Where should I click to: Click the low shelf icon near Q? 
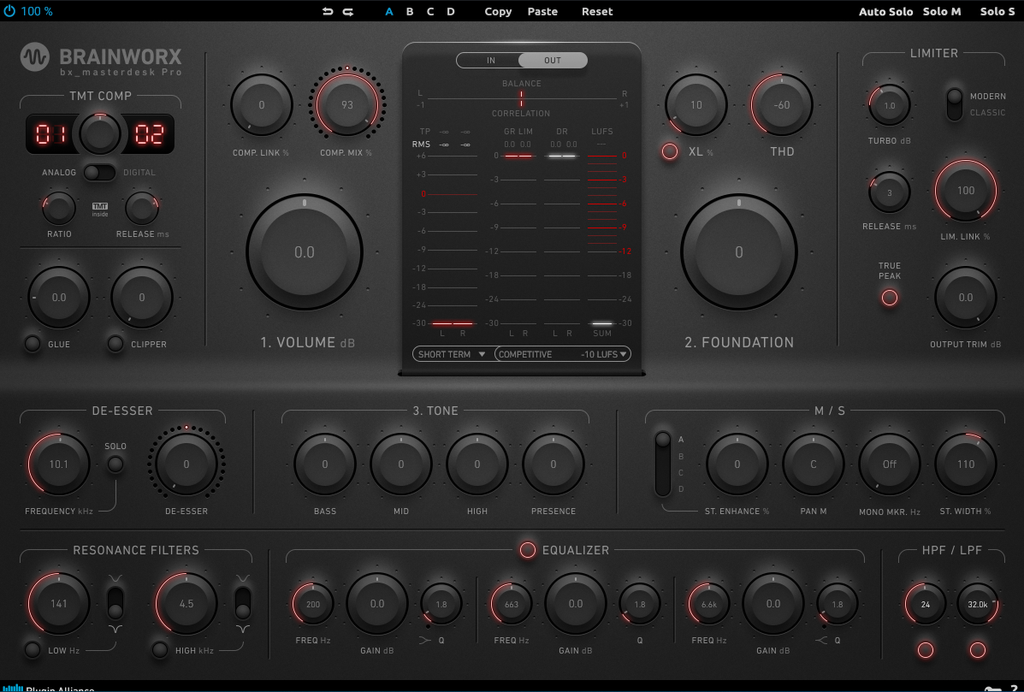pyautogui.click(x=425, y=640)
